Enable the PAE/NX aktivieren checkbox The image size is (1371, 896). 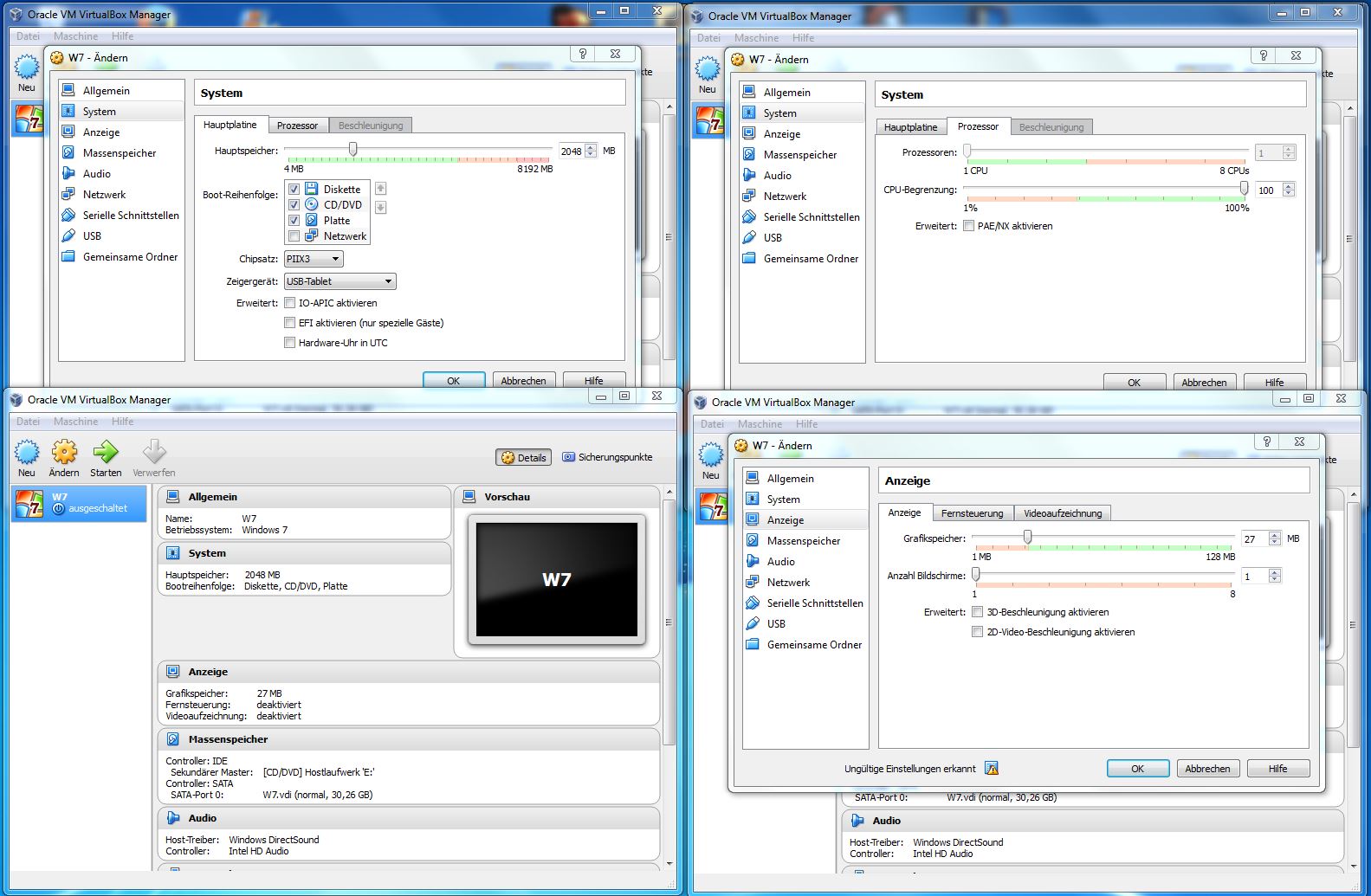[969, 226]
